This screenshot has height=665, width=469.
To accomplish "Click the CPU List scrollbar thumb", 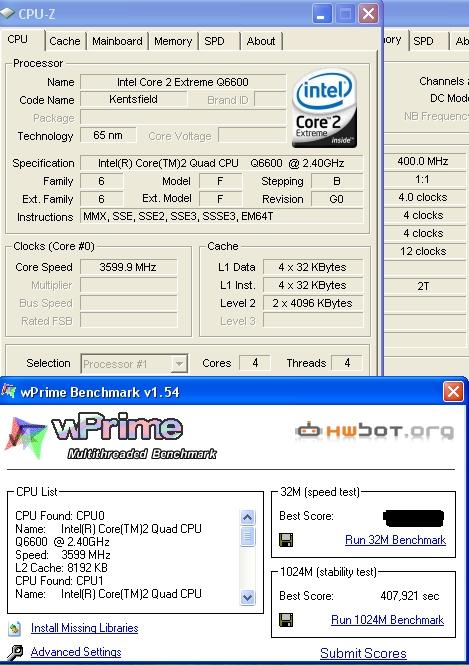I will pos(248,536).
